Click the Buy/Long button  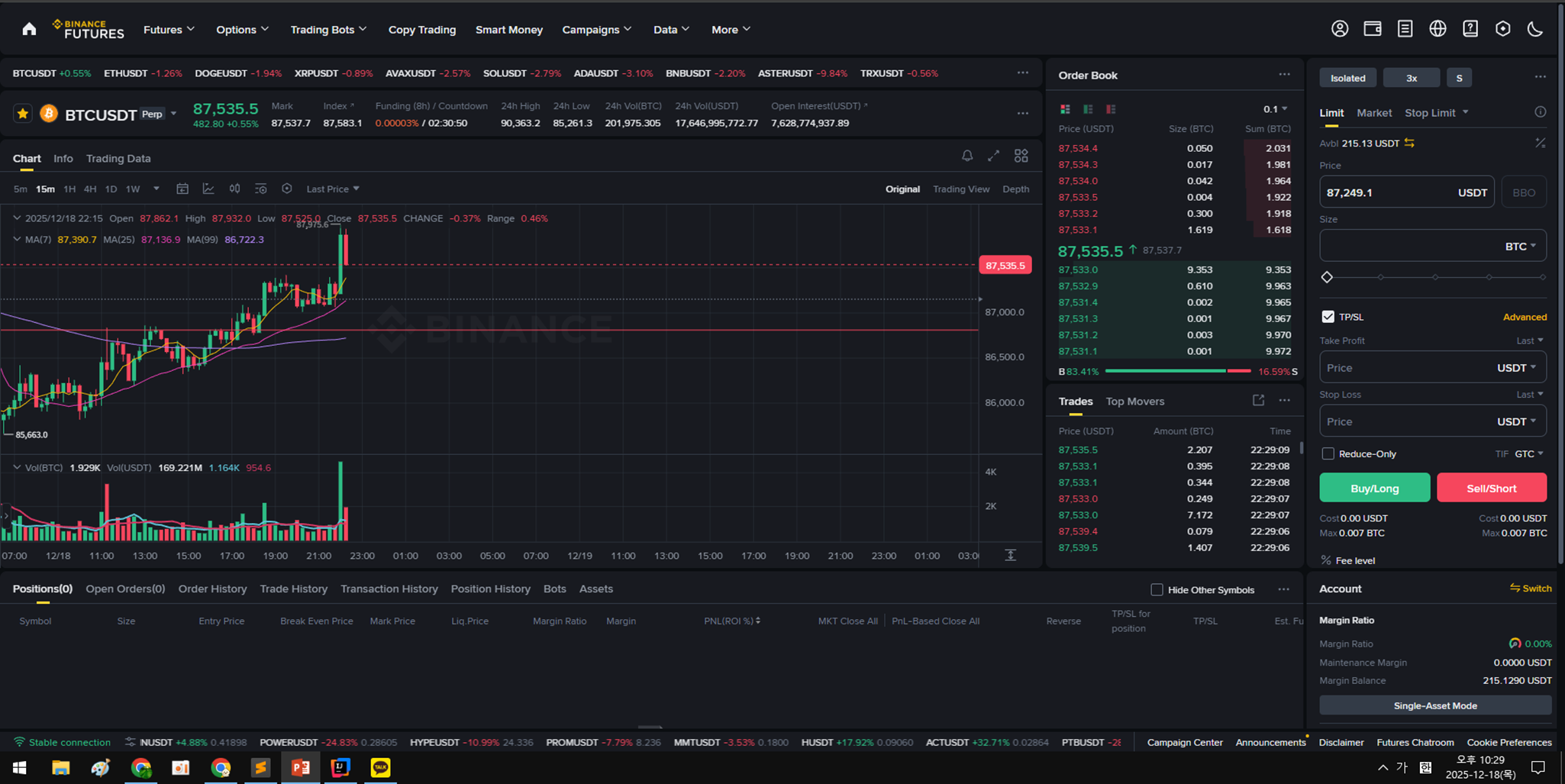click(1374, 488)
